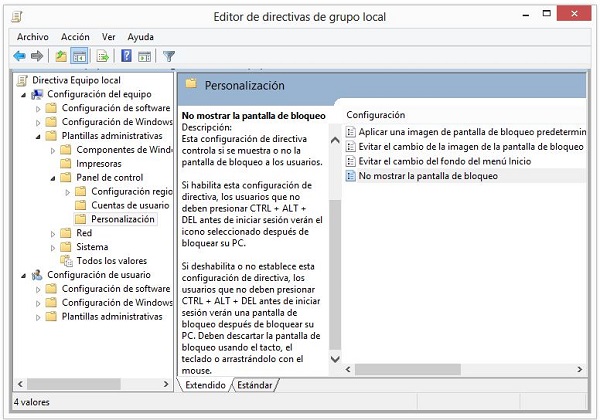Toggle the show/hide console tree icon
600x420 pixels.
coord(79,56)
